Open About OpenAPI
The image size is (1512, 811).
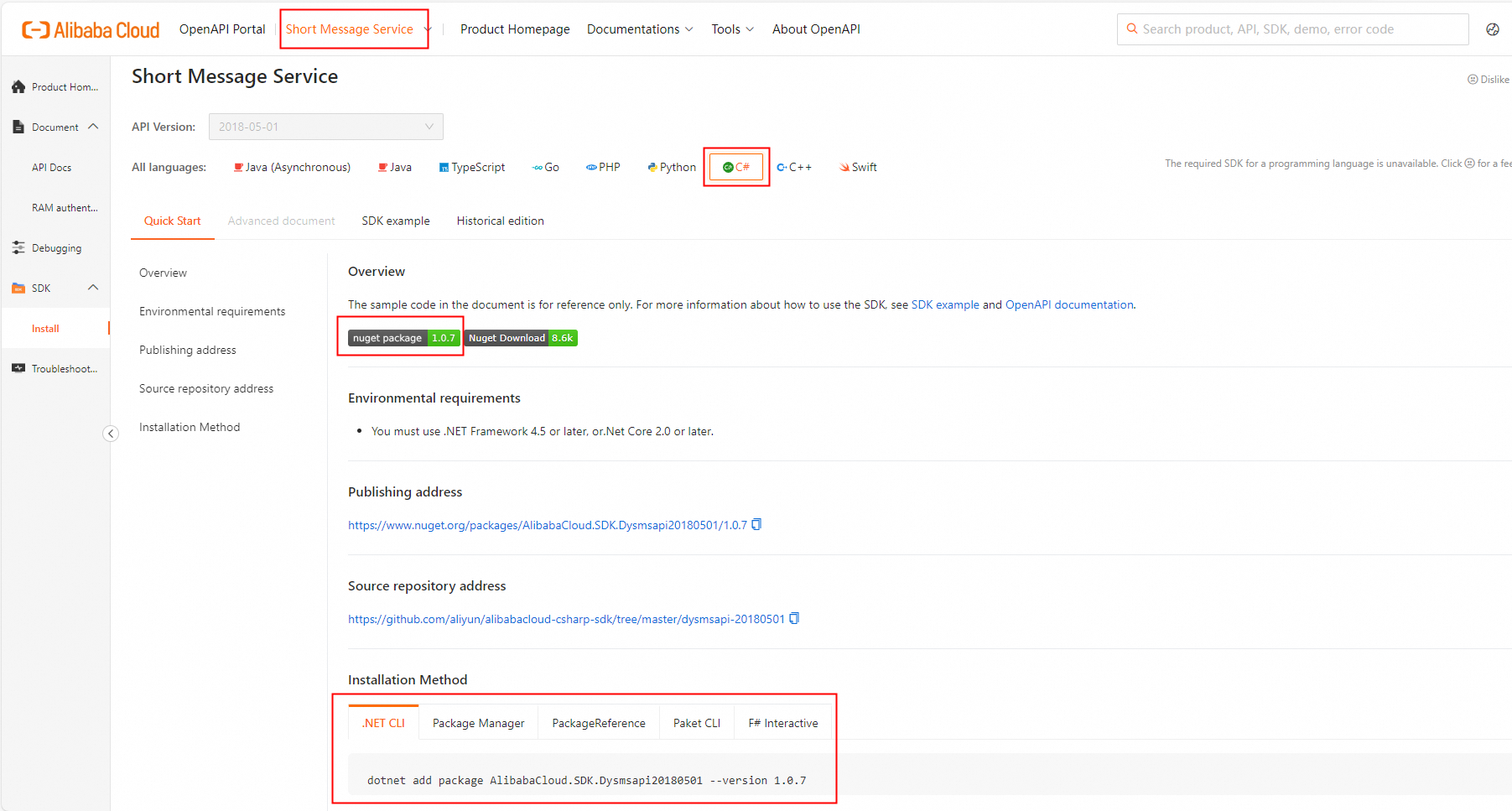click(x=816, y=29)
